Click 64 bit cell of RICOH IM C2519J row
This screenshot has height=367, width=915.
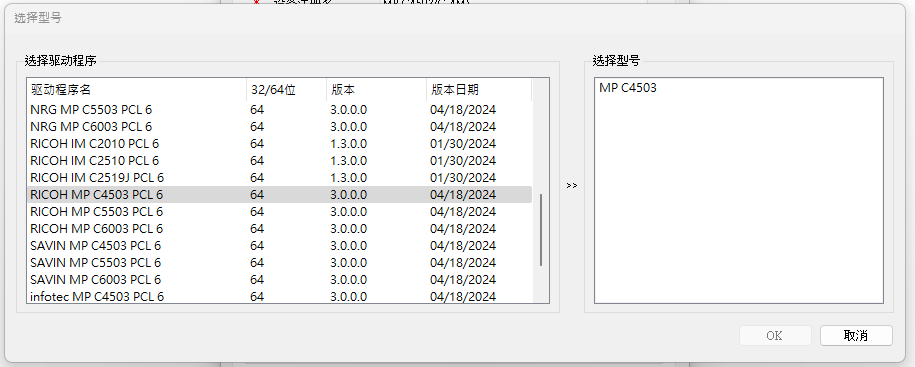click(x=257, y=177)
